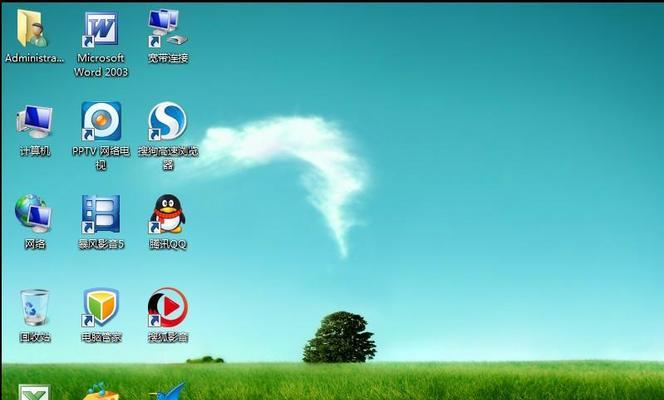The height and width of the screenshot is (400, 664).
Task: Open the 腾讯QQ penguin shortcut
Action: coord(168,214)
